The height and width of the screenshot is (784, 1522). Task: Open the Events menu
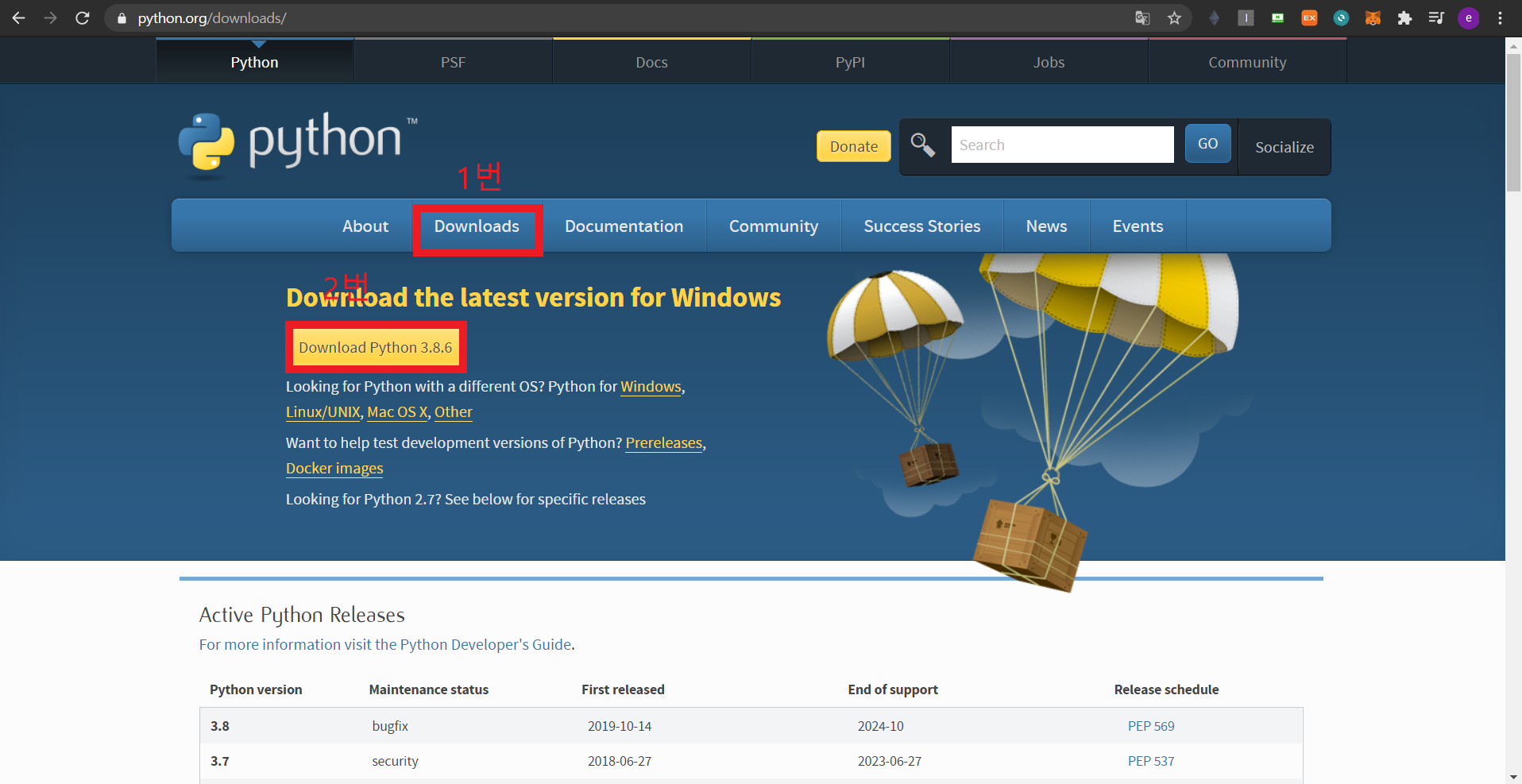1138,226
